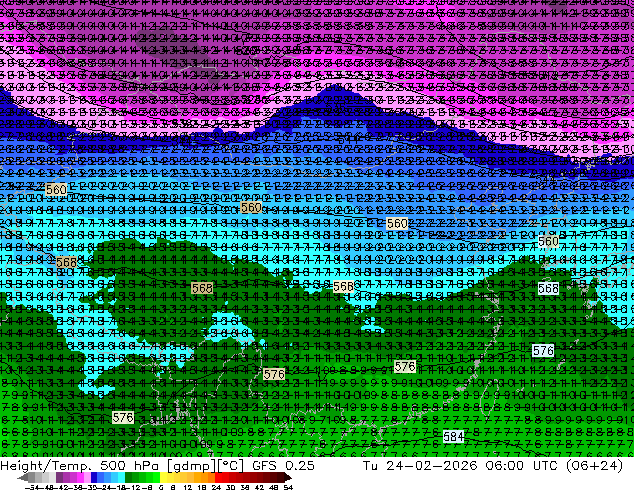This screenshot has width=634, height=490.
Task: Click the 'Tu' weekday text
Action: [370, 465]
